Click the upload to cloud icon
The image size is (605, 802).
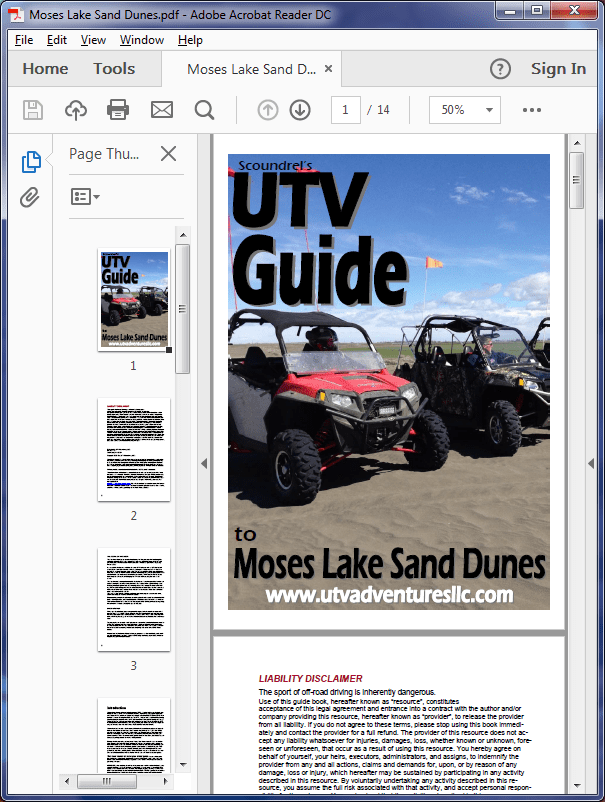[76, 110]
